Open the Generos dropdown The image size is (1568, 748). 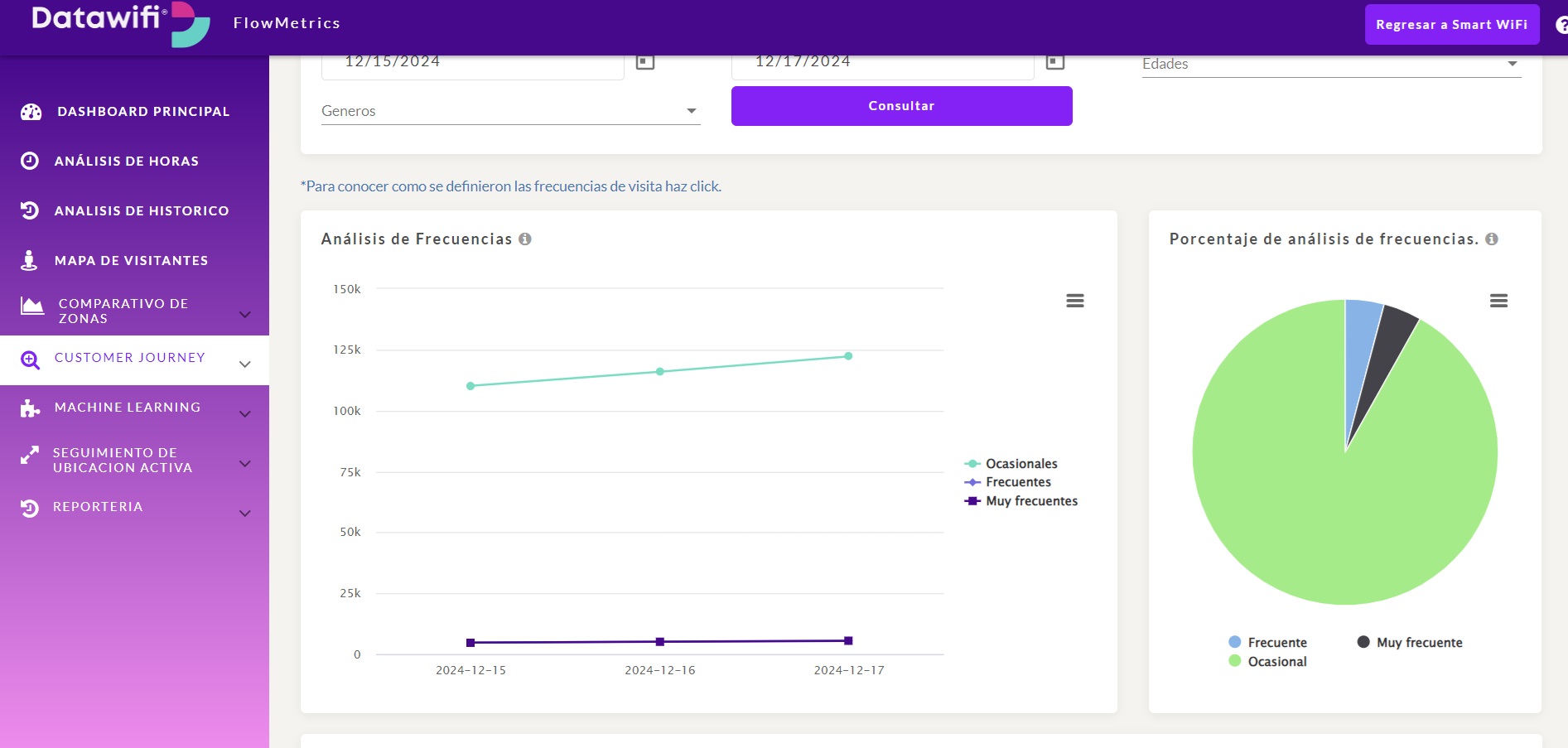[510, 111]
